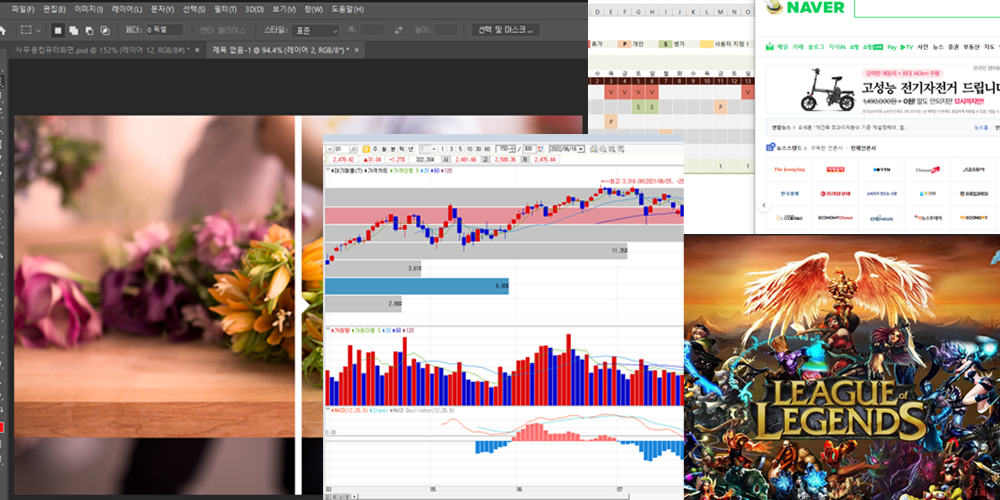
Task: Open the interval number dropdown in the chart toolbar
Action: [434, 149]
